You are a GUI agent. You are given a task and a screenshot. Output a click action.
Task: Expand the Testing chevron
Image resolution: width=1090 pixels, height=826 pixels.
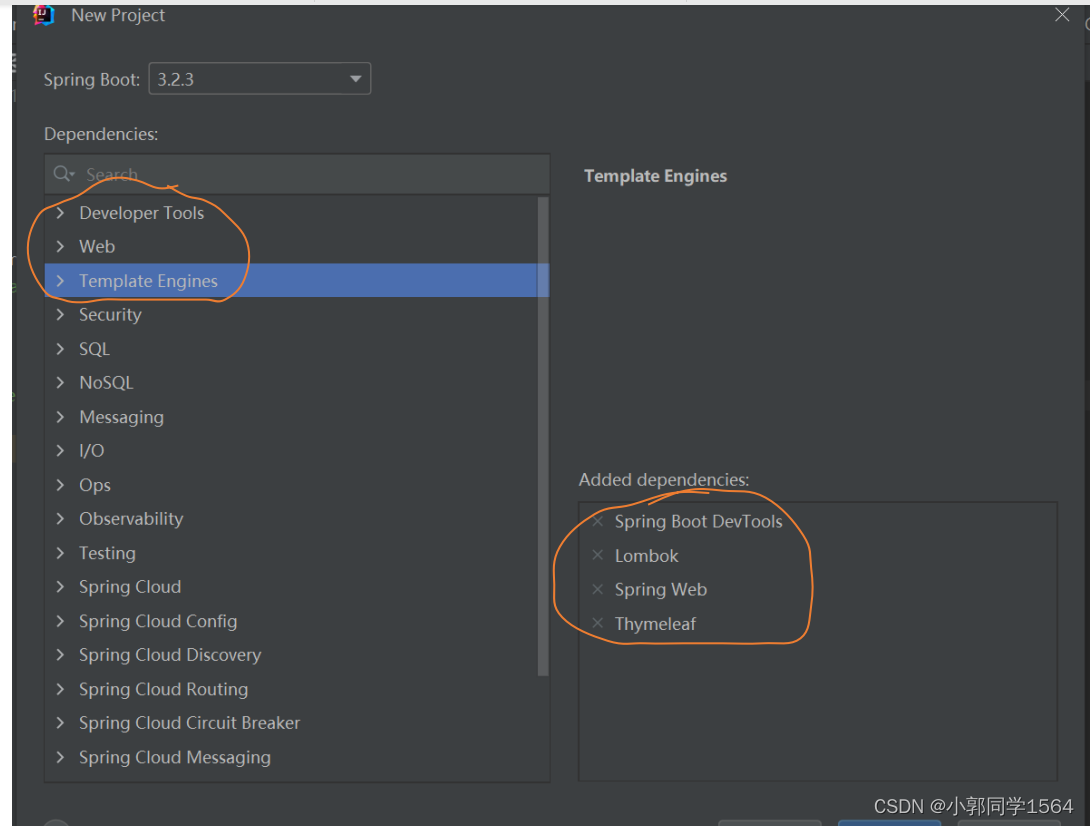click(60, 553)
